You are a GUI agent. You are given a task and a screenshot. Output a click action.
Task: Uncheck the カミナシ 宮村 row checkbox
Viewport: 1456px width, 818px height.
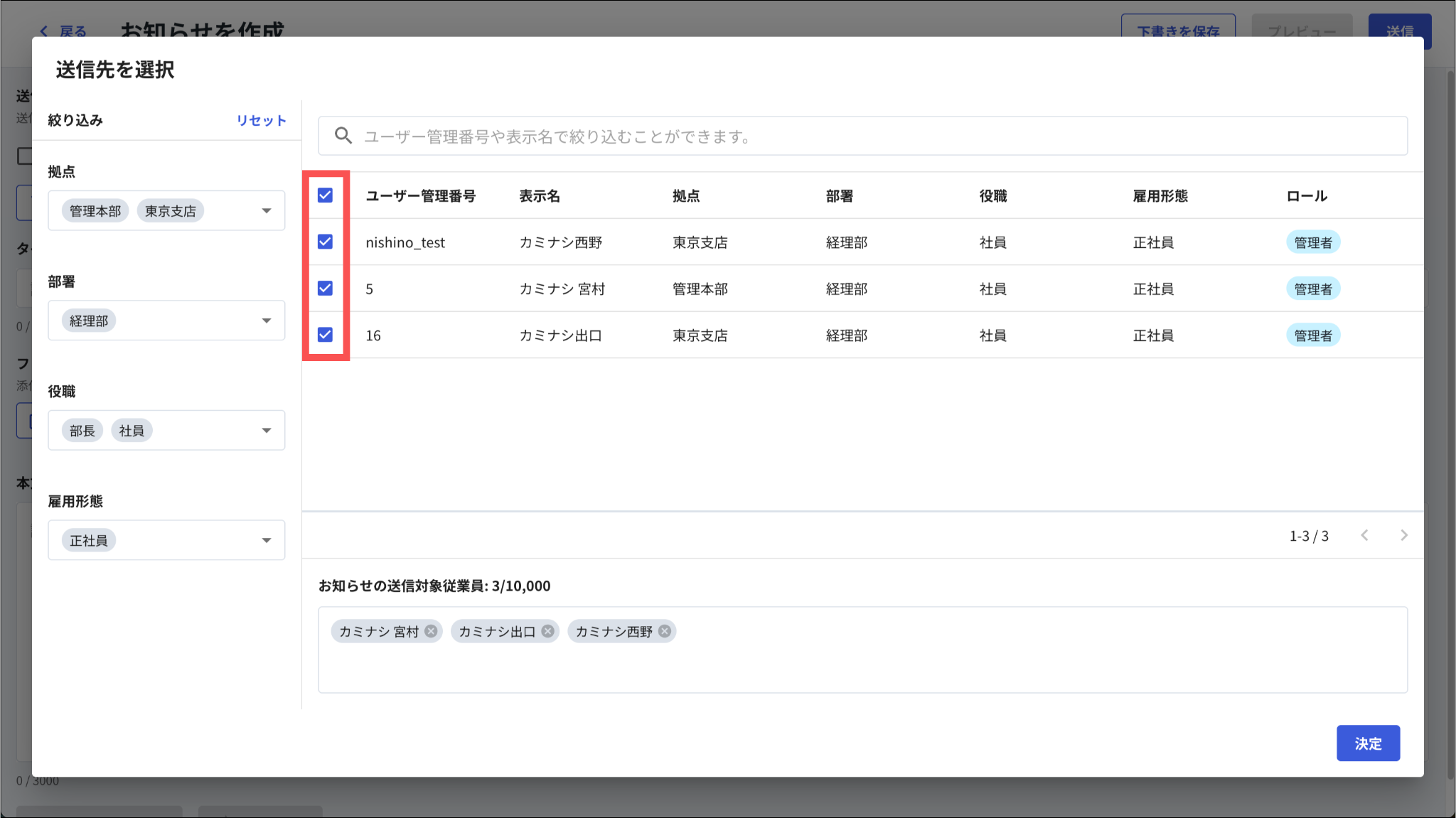(325, 289)
